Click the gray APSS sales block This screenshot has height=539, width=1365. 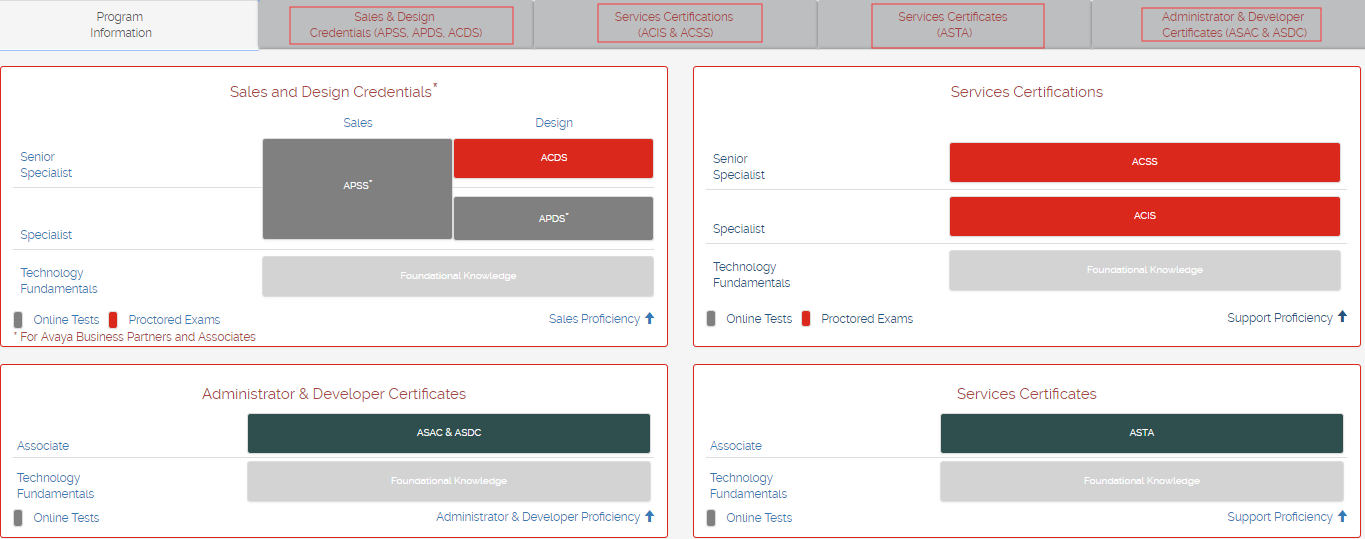357,189
